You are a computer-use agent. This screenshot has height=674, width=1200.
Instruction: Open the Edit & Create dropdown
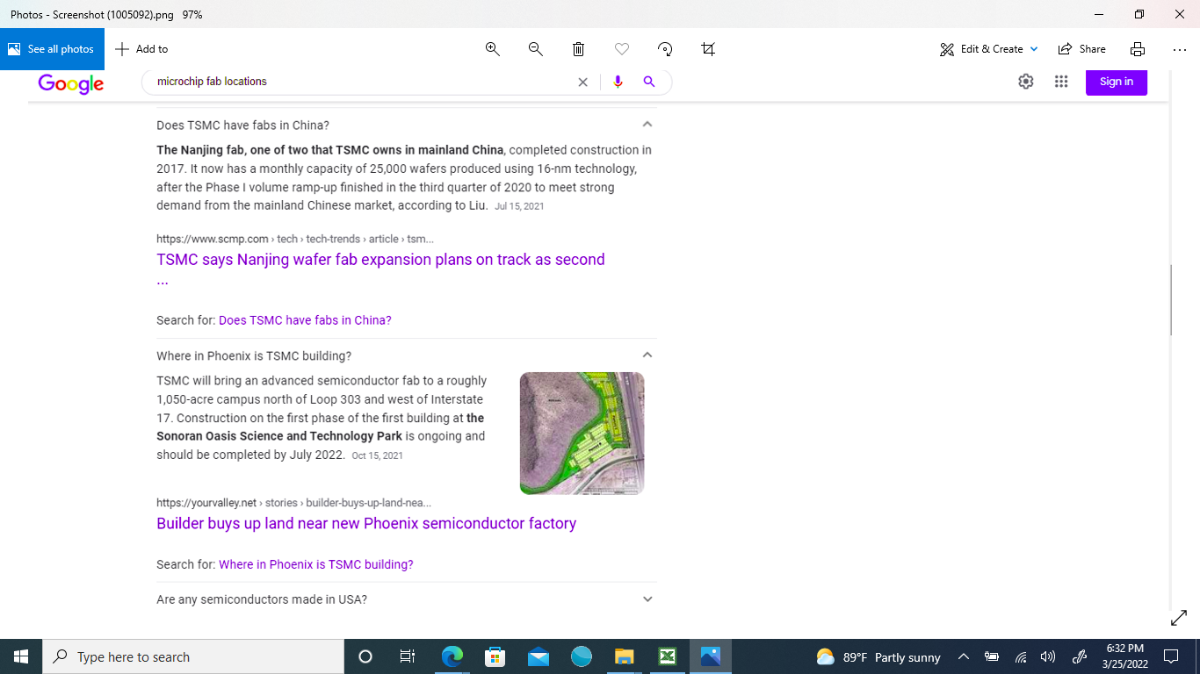tap(989, 49)
